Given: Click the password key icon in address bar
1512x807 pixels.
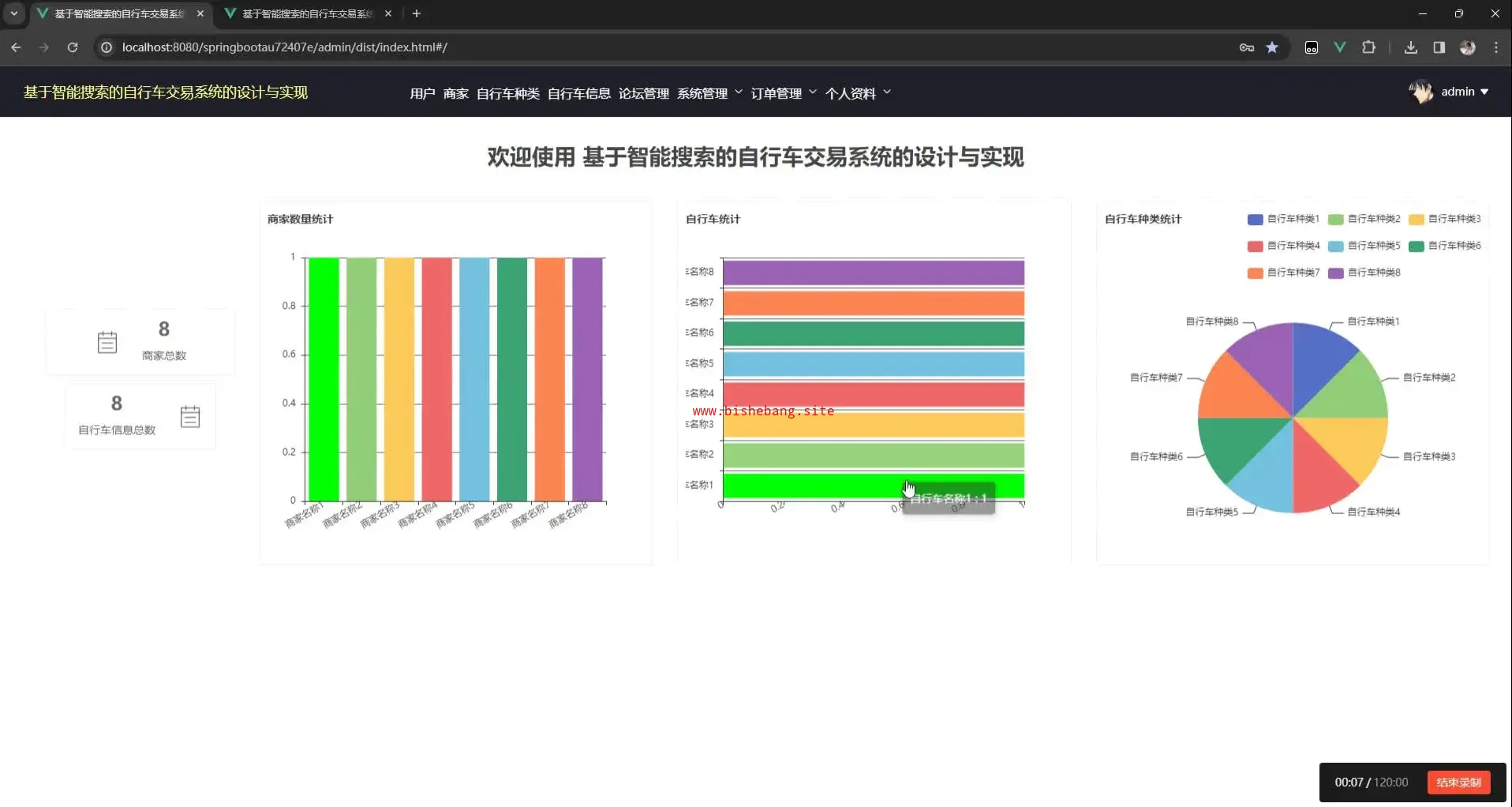Looking at the screenshot, I should [x=1247, y=47].
